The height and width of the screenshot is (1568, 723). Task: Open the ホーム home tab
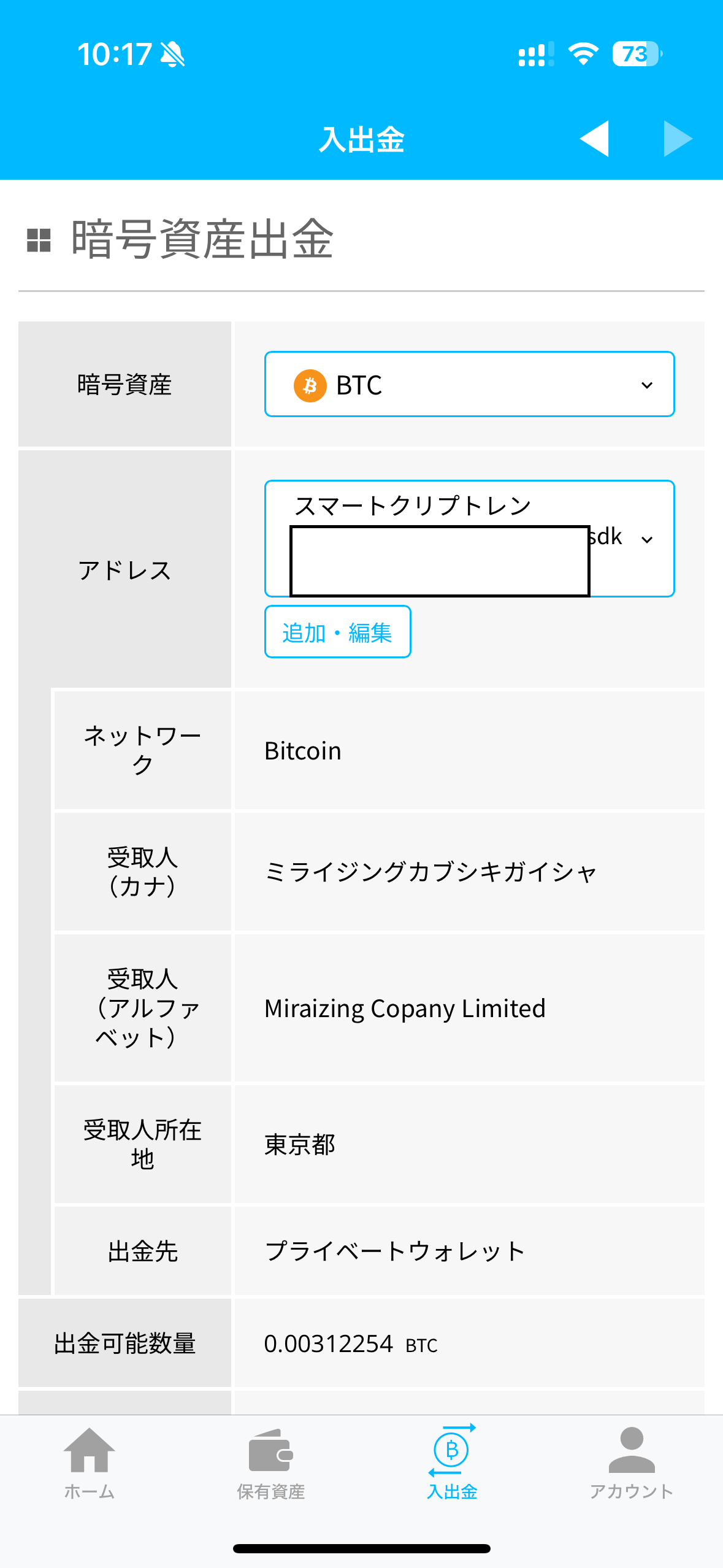point(90,1462)
